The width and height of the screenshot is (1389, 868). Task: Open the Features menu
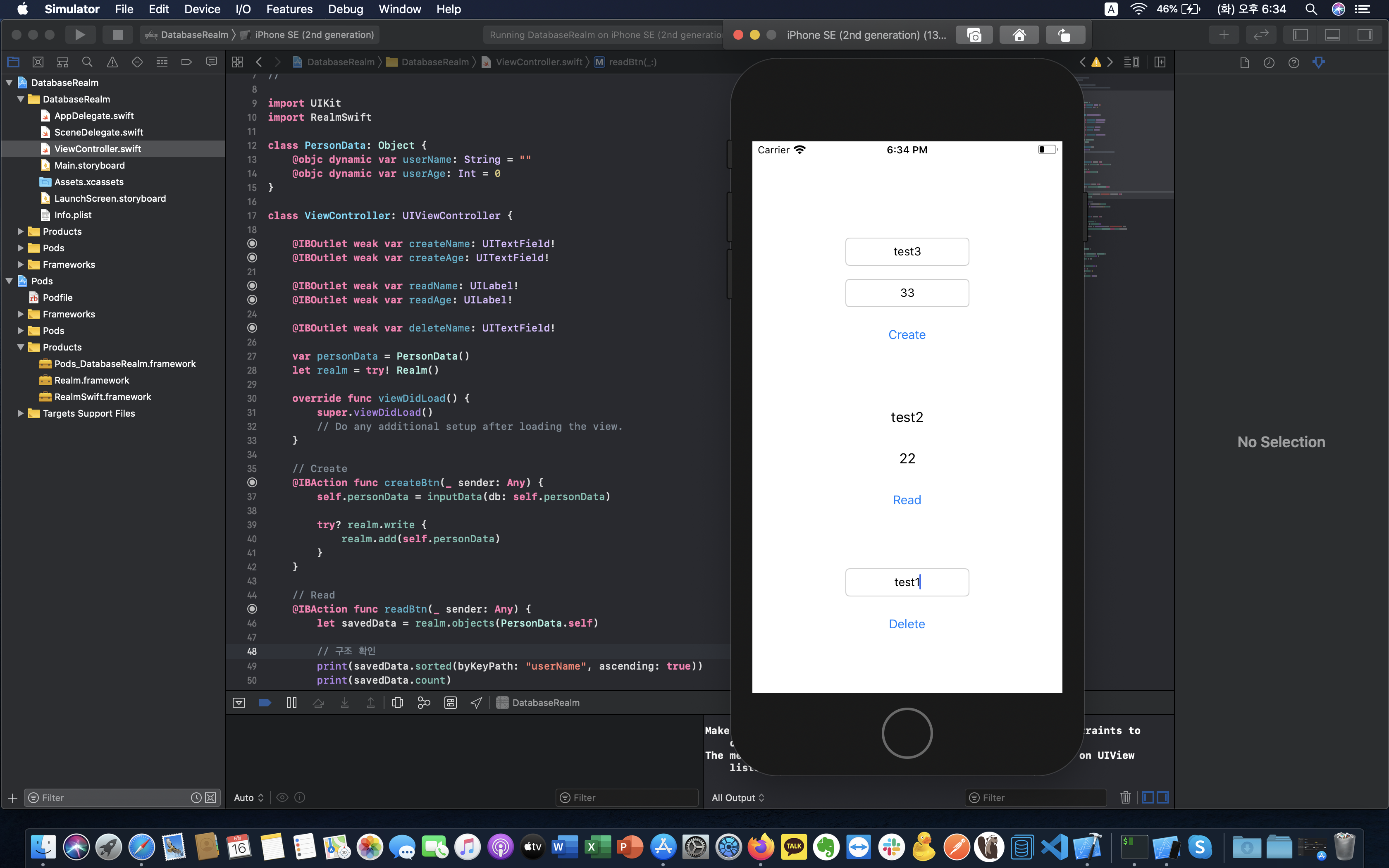click(289, 9)
